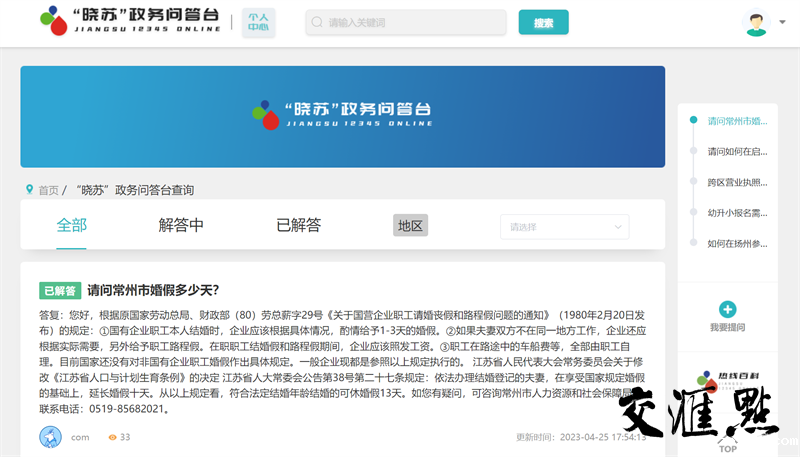Click the 晓苏政务问答台 logo in header

coord(130,22)
